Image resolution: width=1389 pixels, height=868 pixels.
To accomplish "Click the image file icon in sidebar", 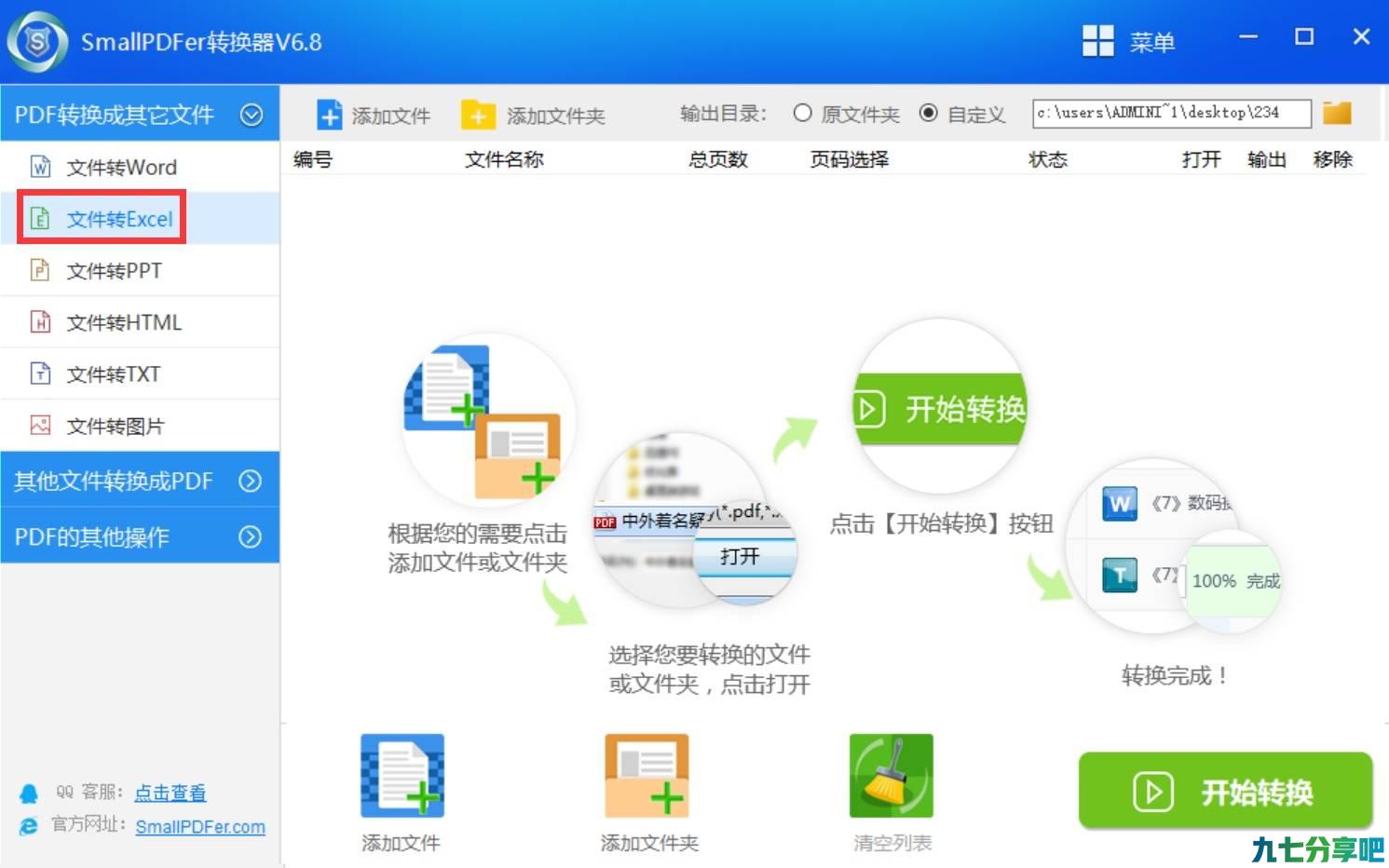I will coord(40,426).
